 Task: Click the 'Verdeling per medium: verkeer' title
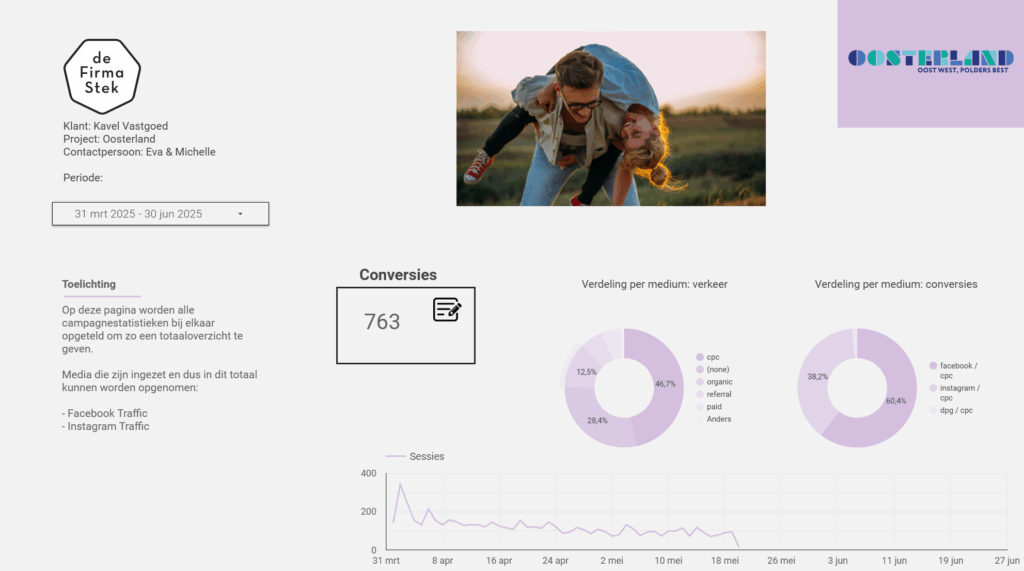(x=654, y=284)
